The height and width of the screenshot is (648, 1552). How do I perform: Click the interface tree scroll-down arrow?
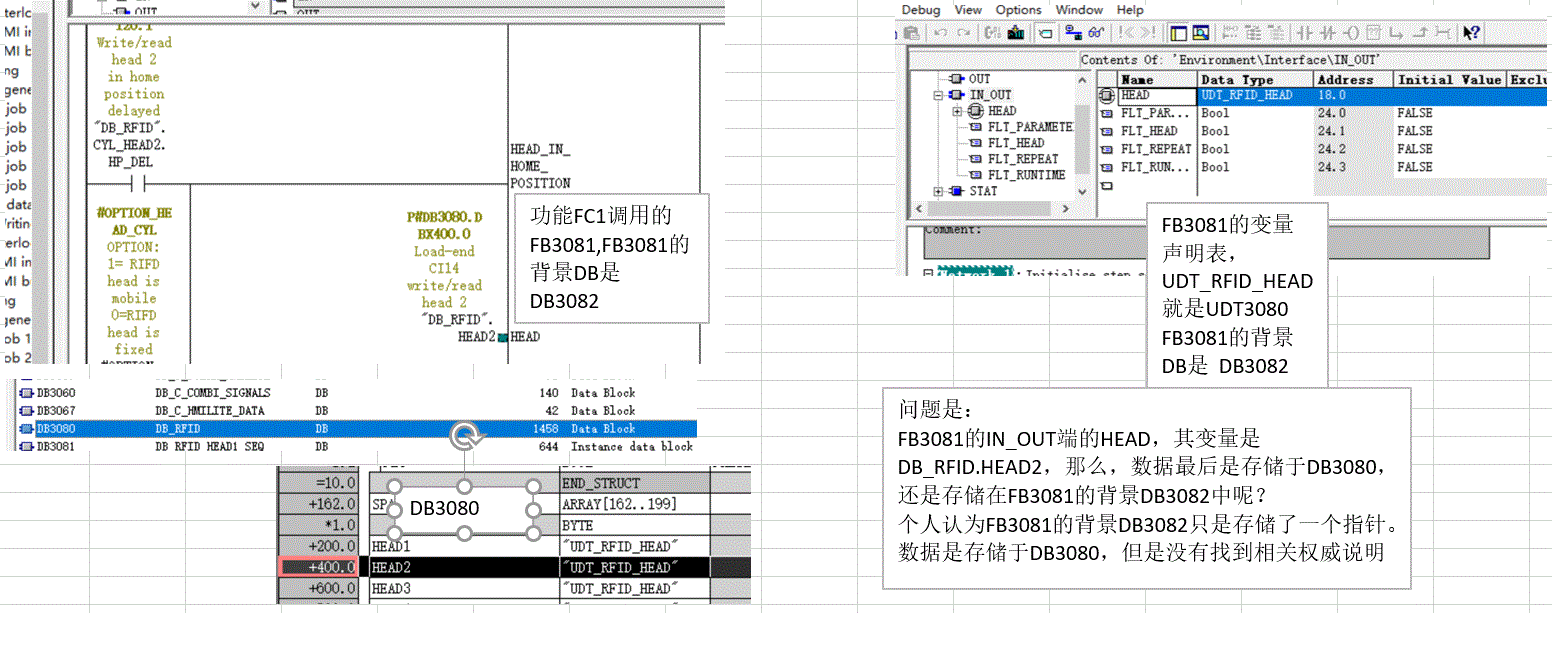click(x=1084, y=191)
